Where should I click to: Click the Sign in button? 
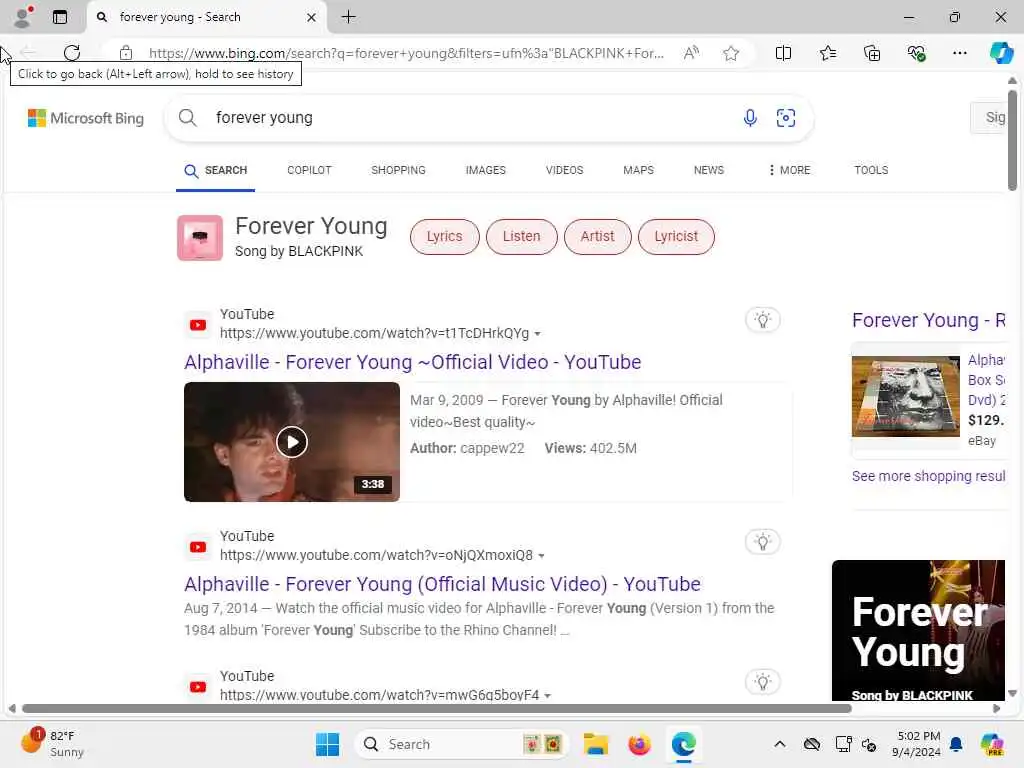click(990, 118)
